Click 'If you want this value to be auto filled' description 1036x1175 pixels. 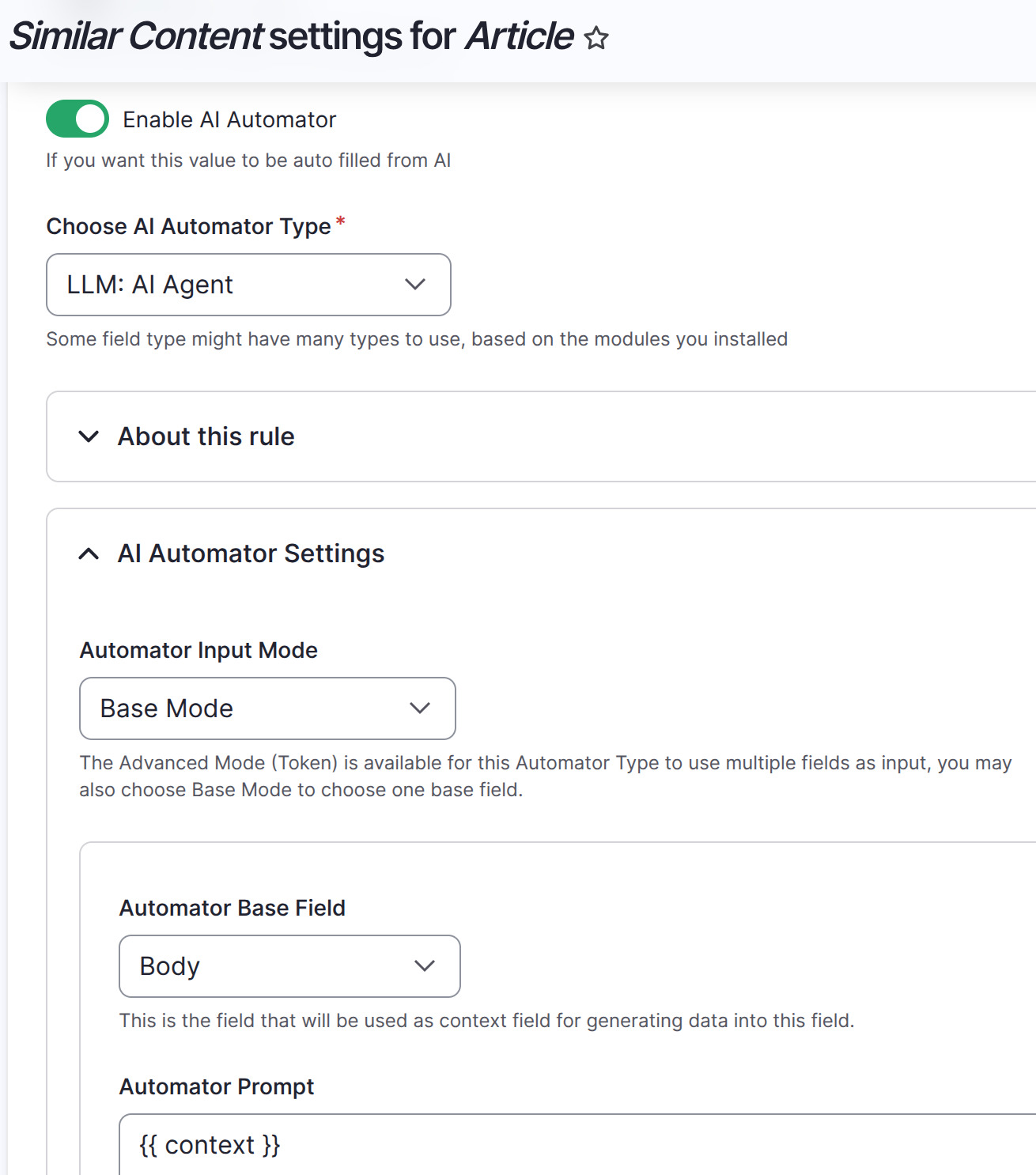(248, 161)
